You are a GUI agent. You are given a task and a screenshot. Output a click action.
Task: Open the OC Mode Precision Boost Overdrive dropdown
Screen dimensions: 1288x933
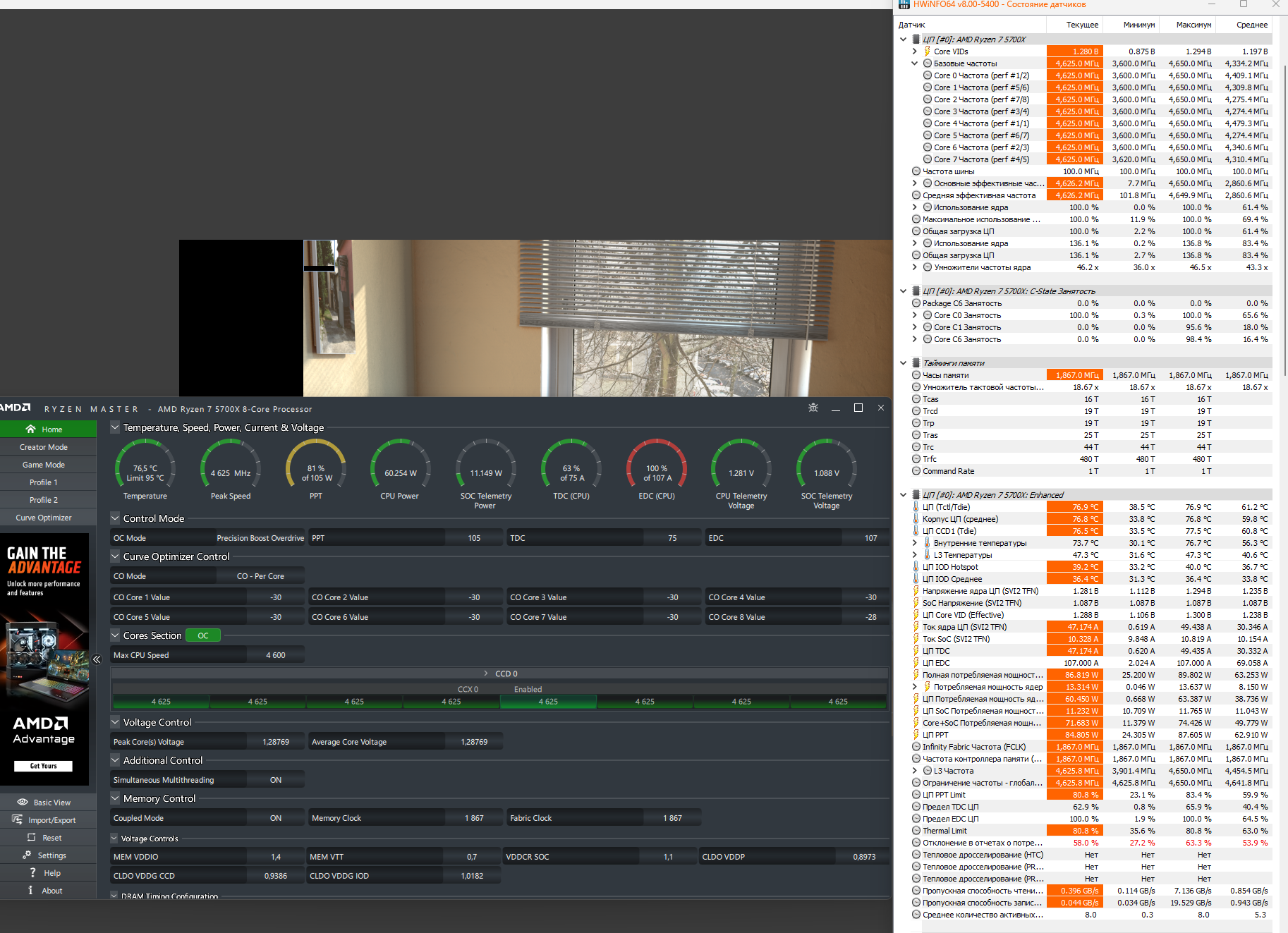pyautogui.click(x=260, y=538)
